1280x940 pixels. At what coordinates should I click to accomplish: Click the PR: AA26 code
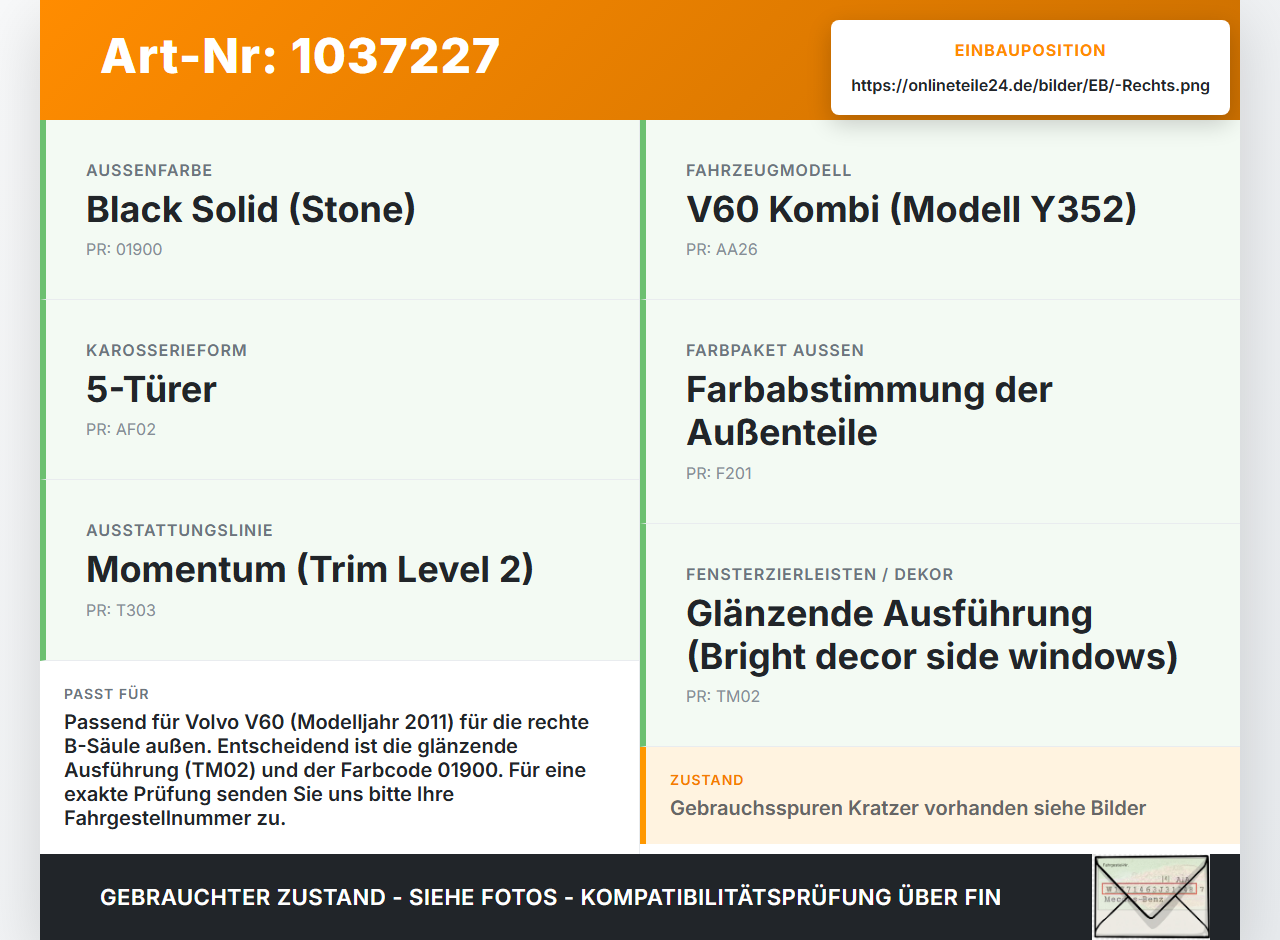[722, 249]
